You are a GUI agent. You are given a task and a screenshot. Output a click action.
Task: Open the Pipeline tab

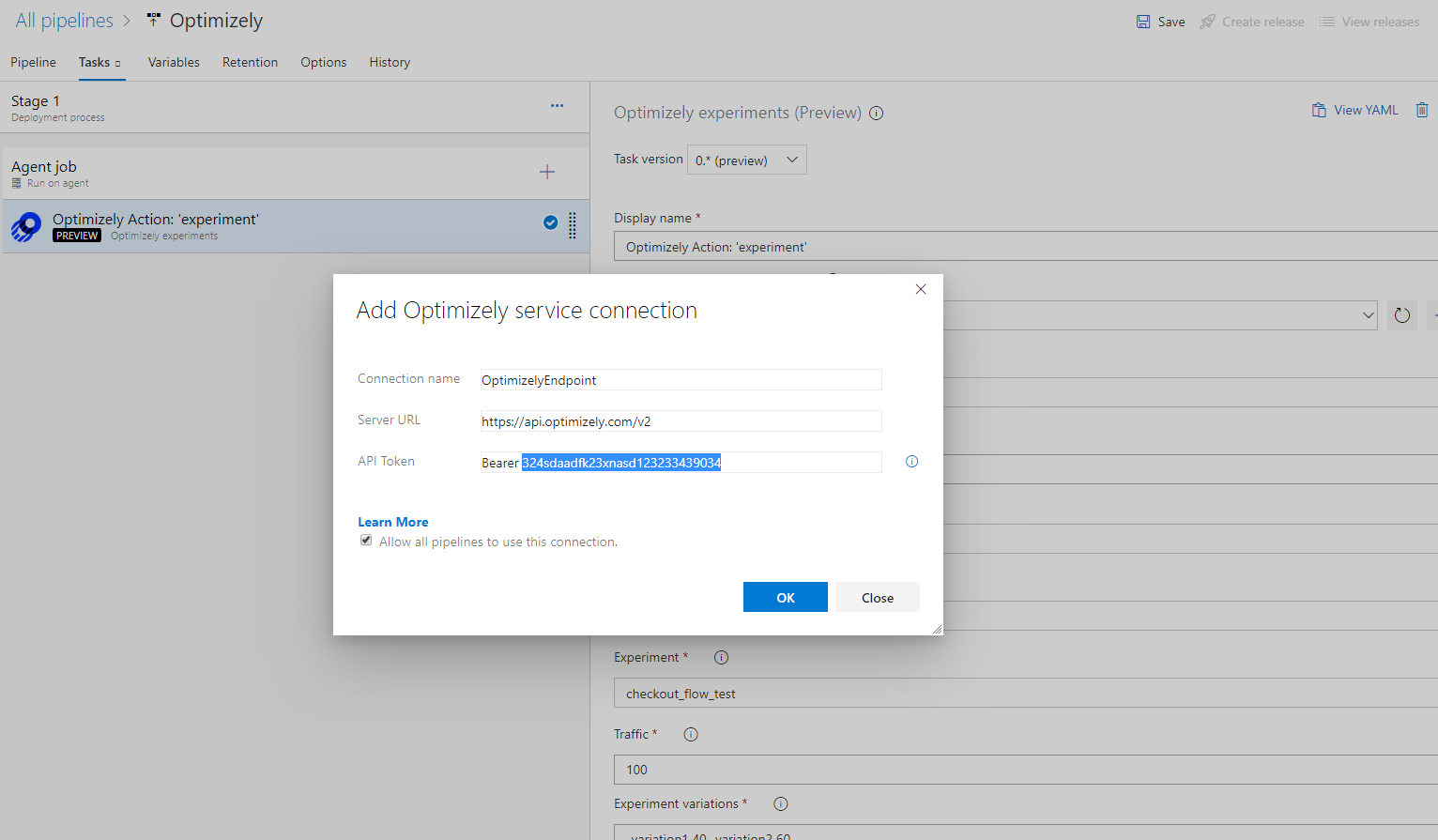(34, 62)
